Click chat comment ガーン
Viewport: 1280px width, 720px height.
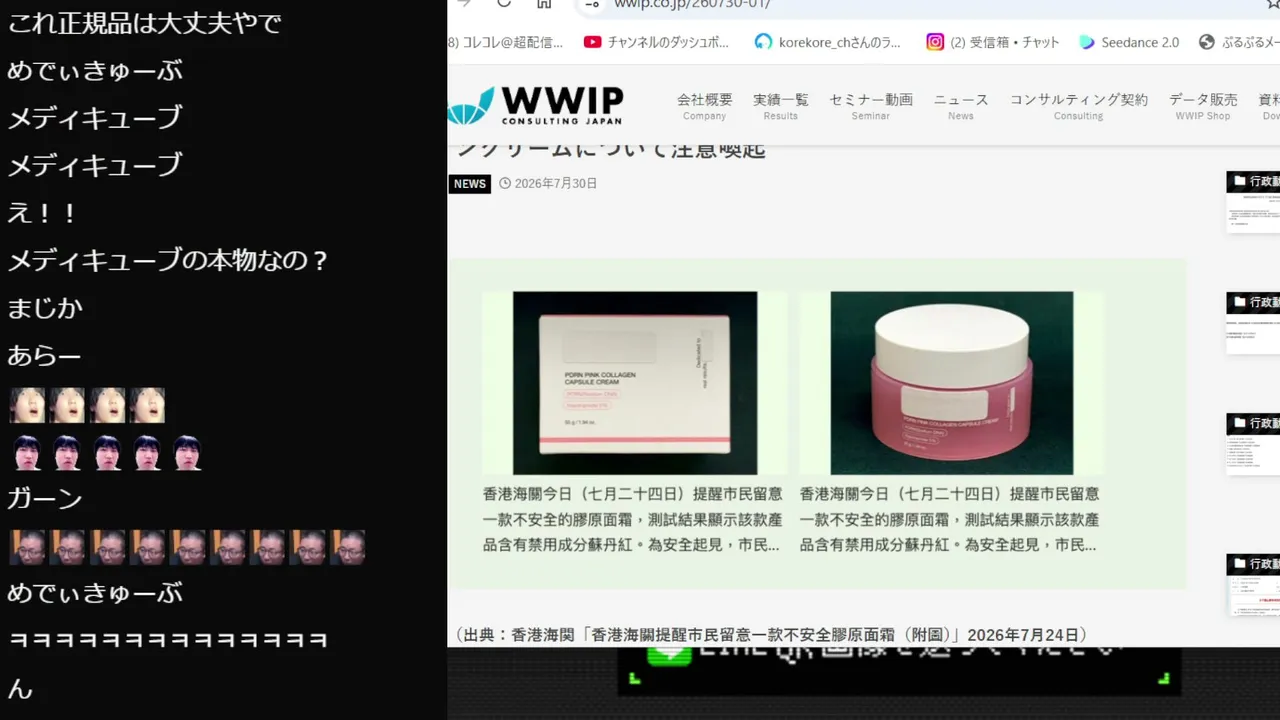(45, 498)
